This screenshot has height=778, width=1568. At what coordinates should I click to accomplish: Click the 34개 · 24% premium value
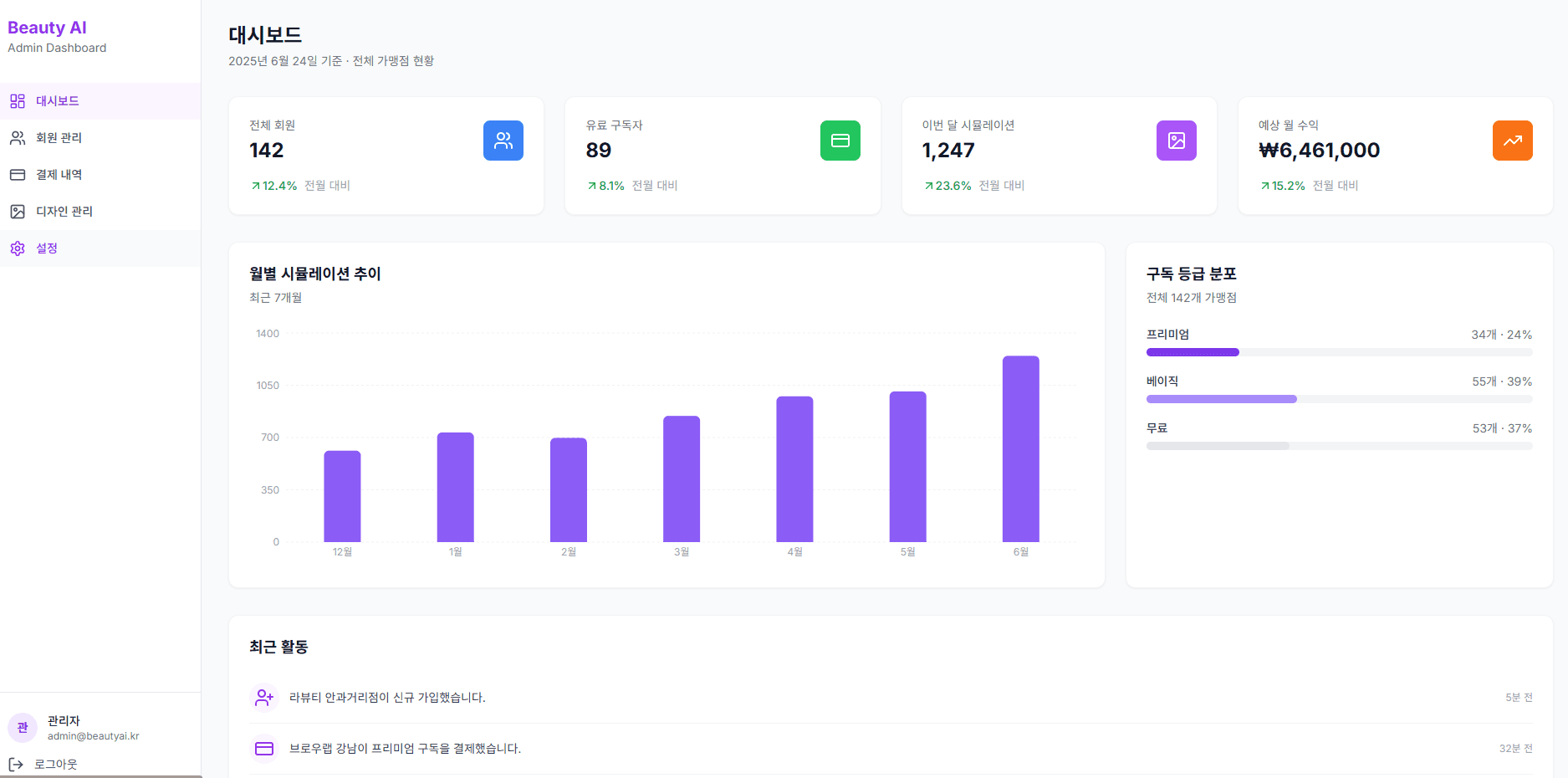point(1502,335)
